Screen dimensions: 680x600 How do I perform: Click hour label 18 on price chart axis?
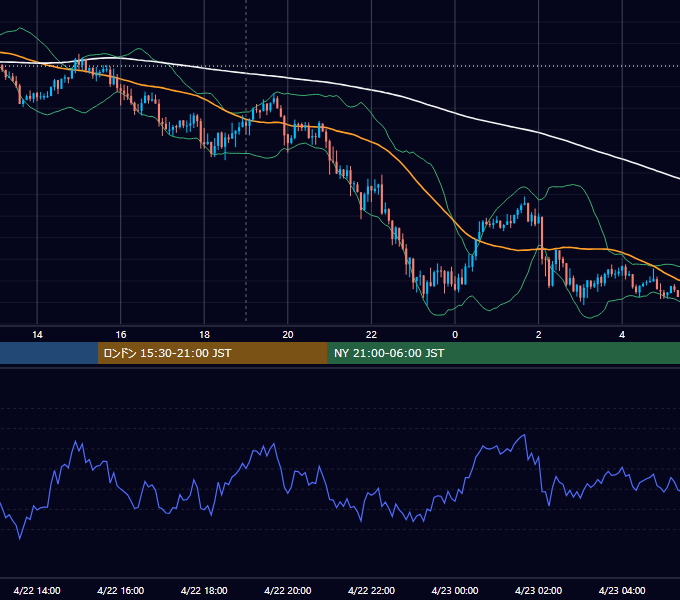coord(204,334)
